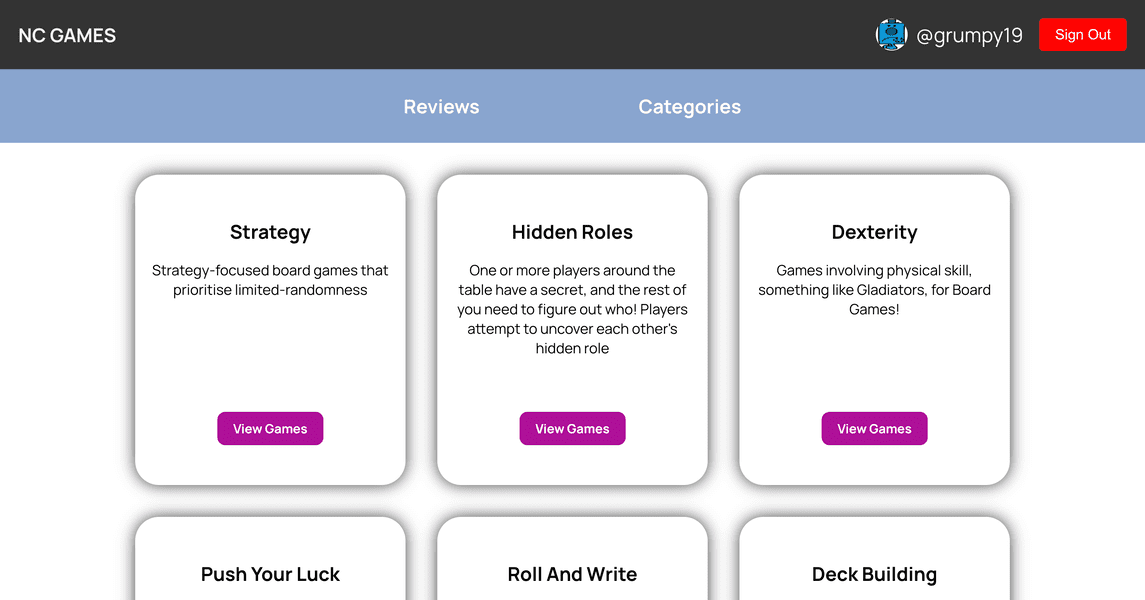
Task: Click the grumpy19 user avatar icon
Action: tap(891, 35)
